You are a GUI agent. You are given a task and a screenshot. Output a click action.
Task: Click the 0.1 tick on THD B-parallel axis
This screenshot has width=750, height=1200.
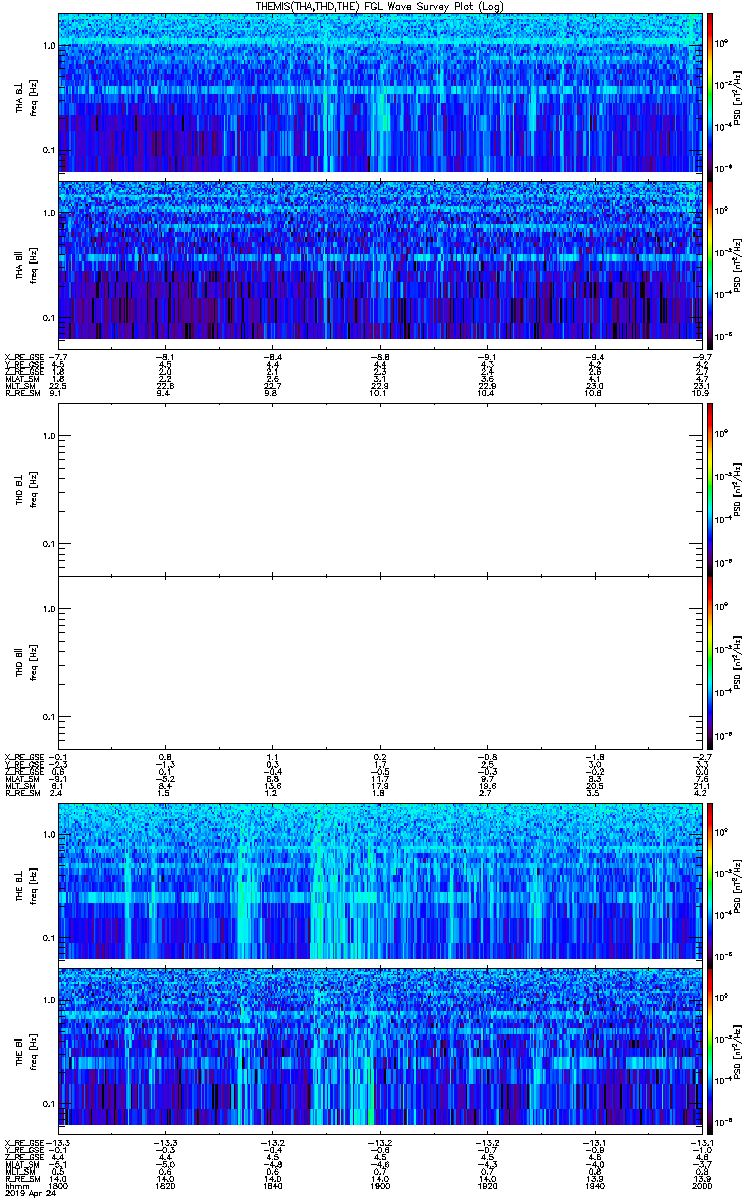click(49, 717)
